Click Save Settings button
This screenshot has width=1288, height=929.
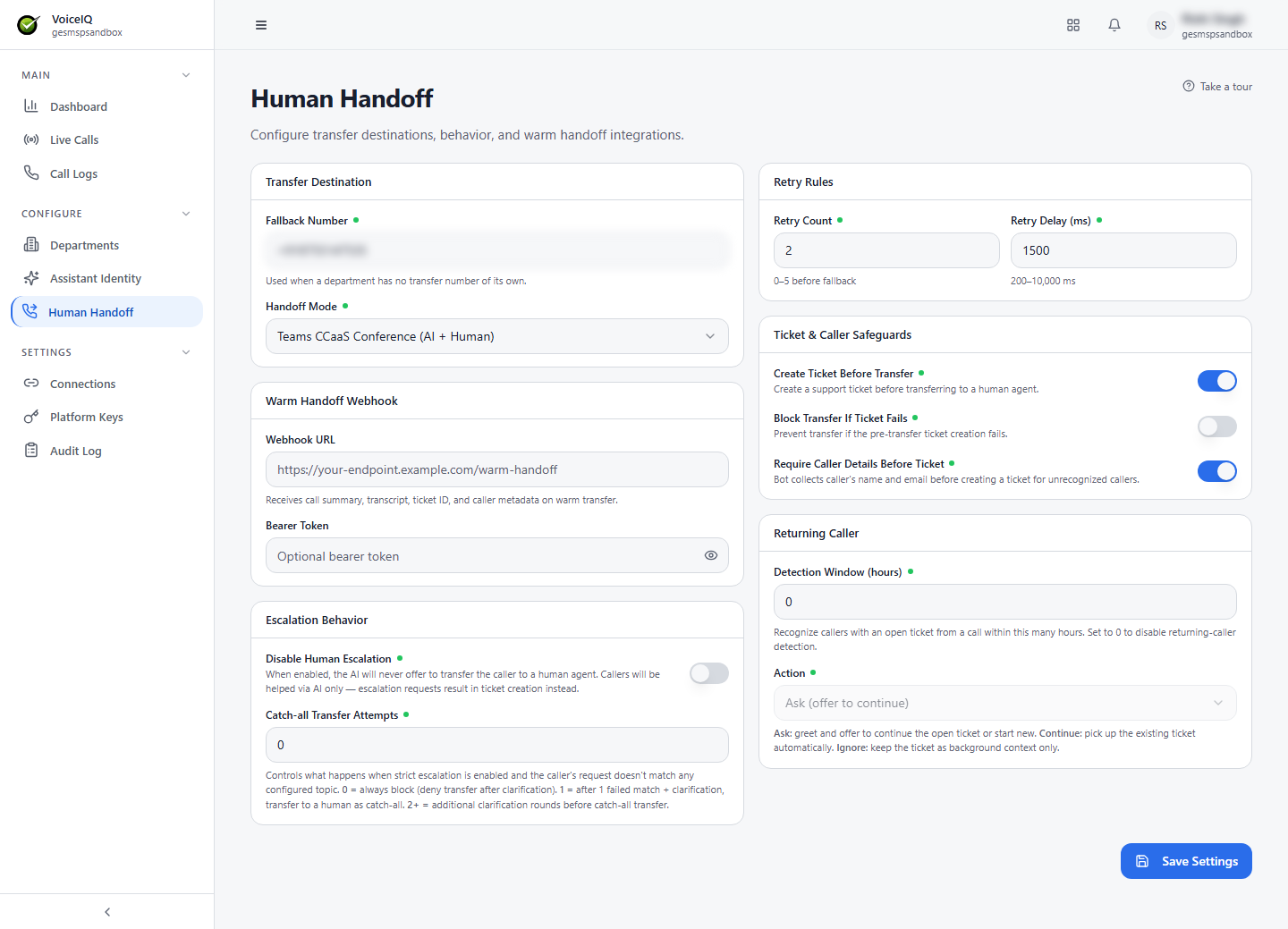tap(1186, 861)
